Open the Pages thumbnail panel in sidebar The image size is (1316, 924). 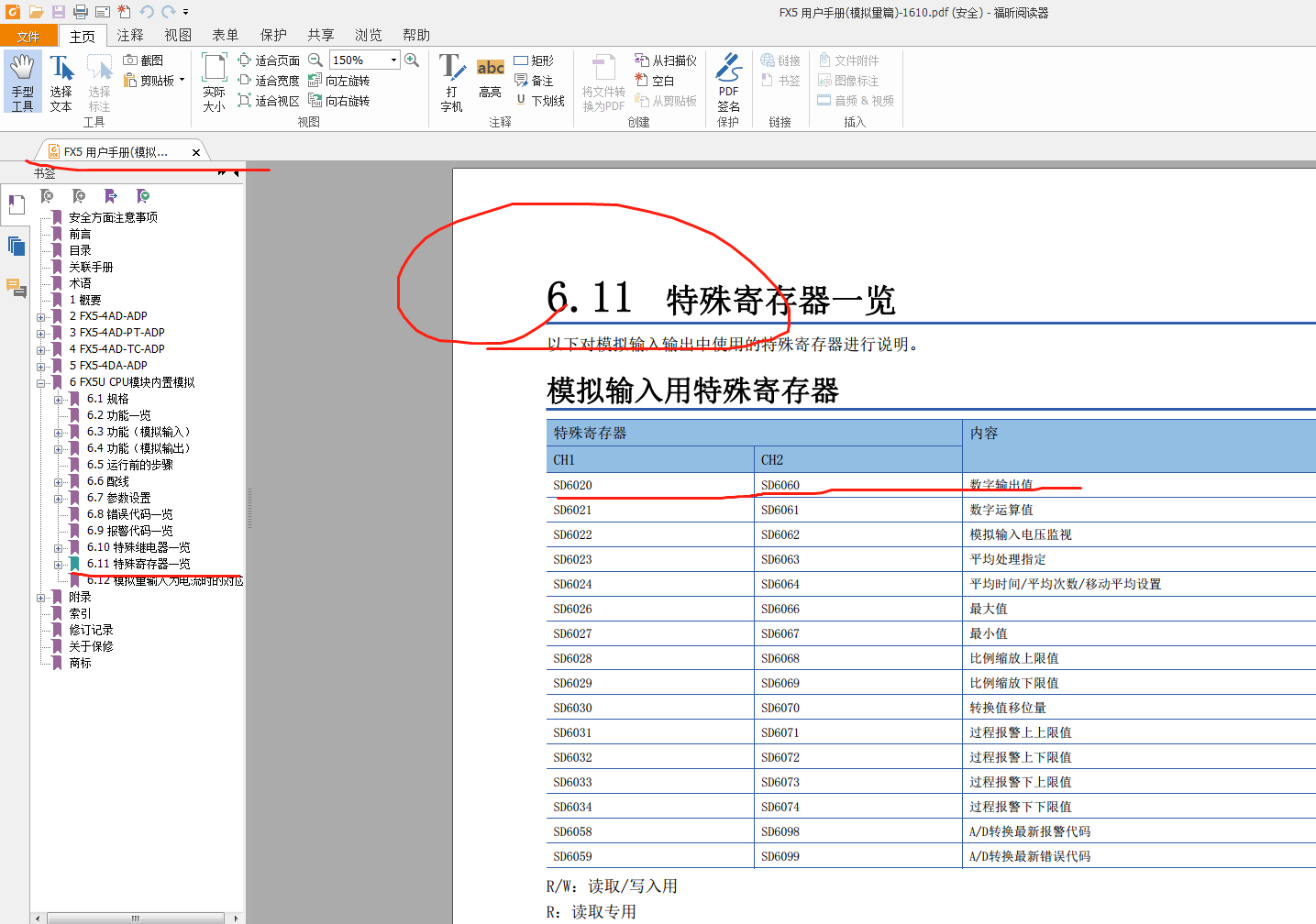(x=16, y=246)
